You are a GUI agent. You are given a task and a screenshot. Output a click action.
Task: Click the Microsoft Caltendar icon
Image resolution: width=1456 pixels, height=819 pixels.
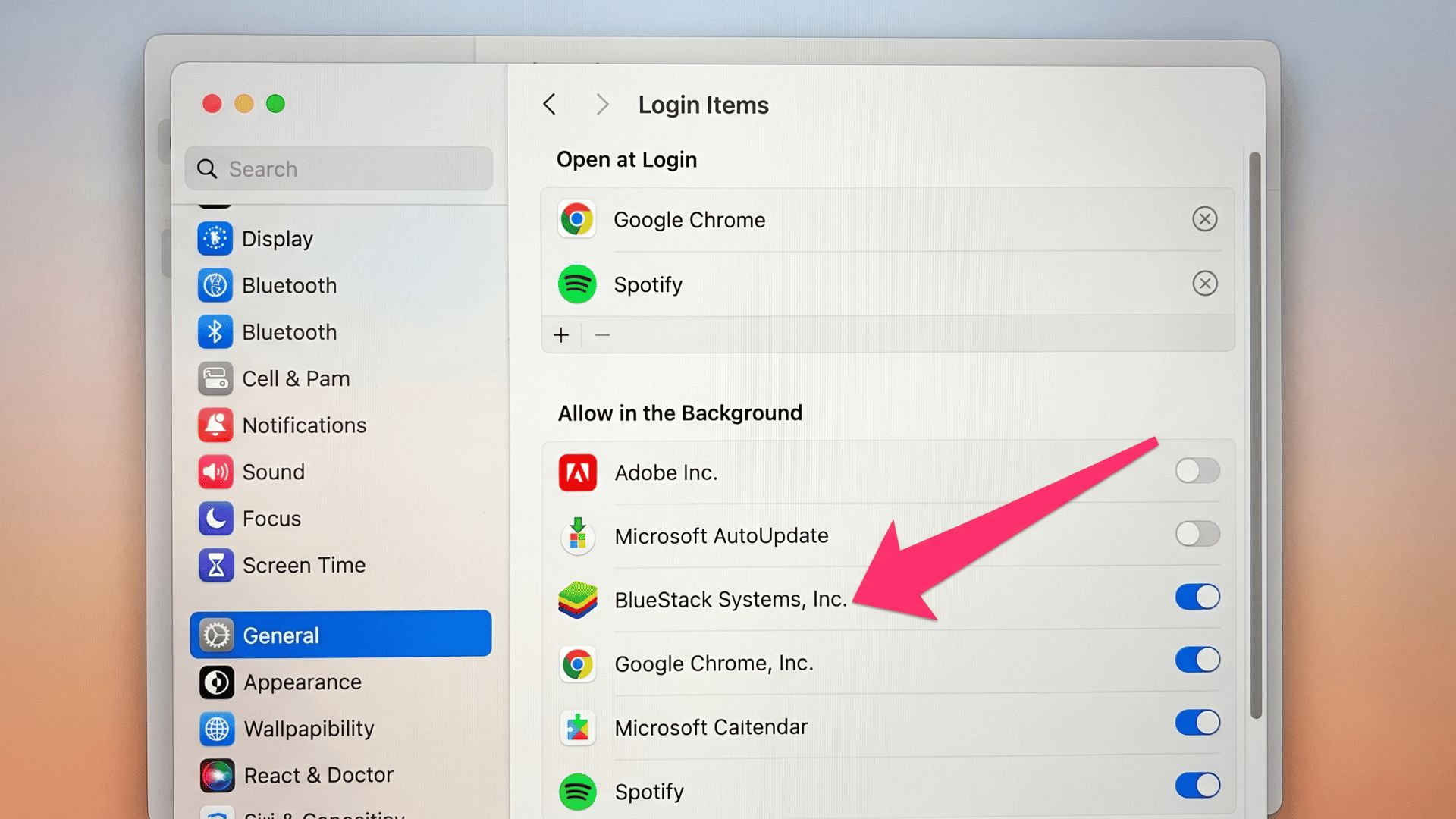578,727
